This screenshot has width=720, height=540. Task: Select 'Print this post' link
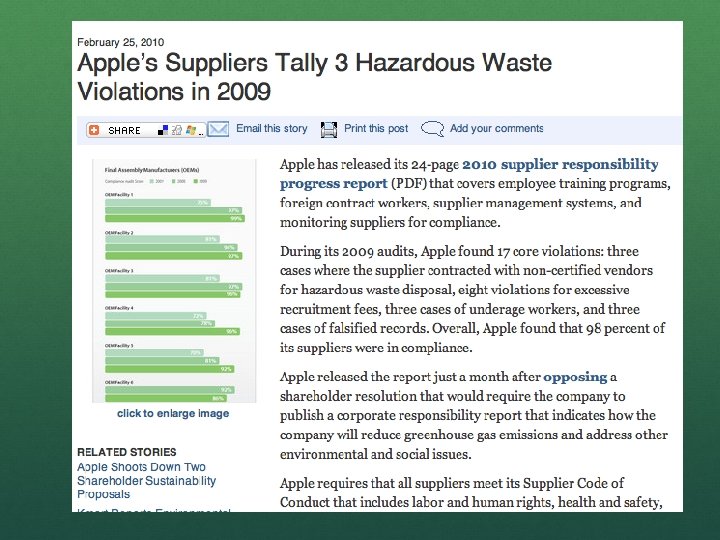pos(376,129)
